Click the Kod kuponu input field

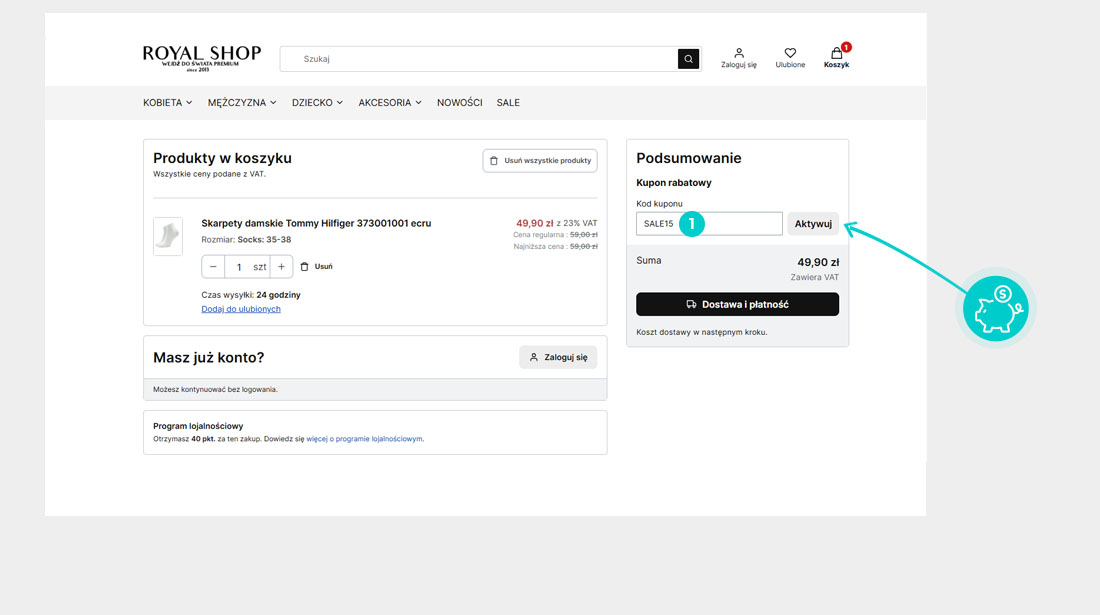709,224
